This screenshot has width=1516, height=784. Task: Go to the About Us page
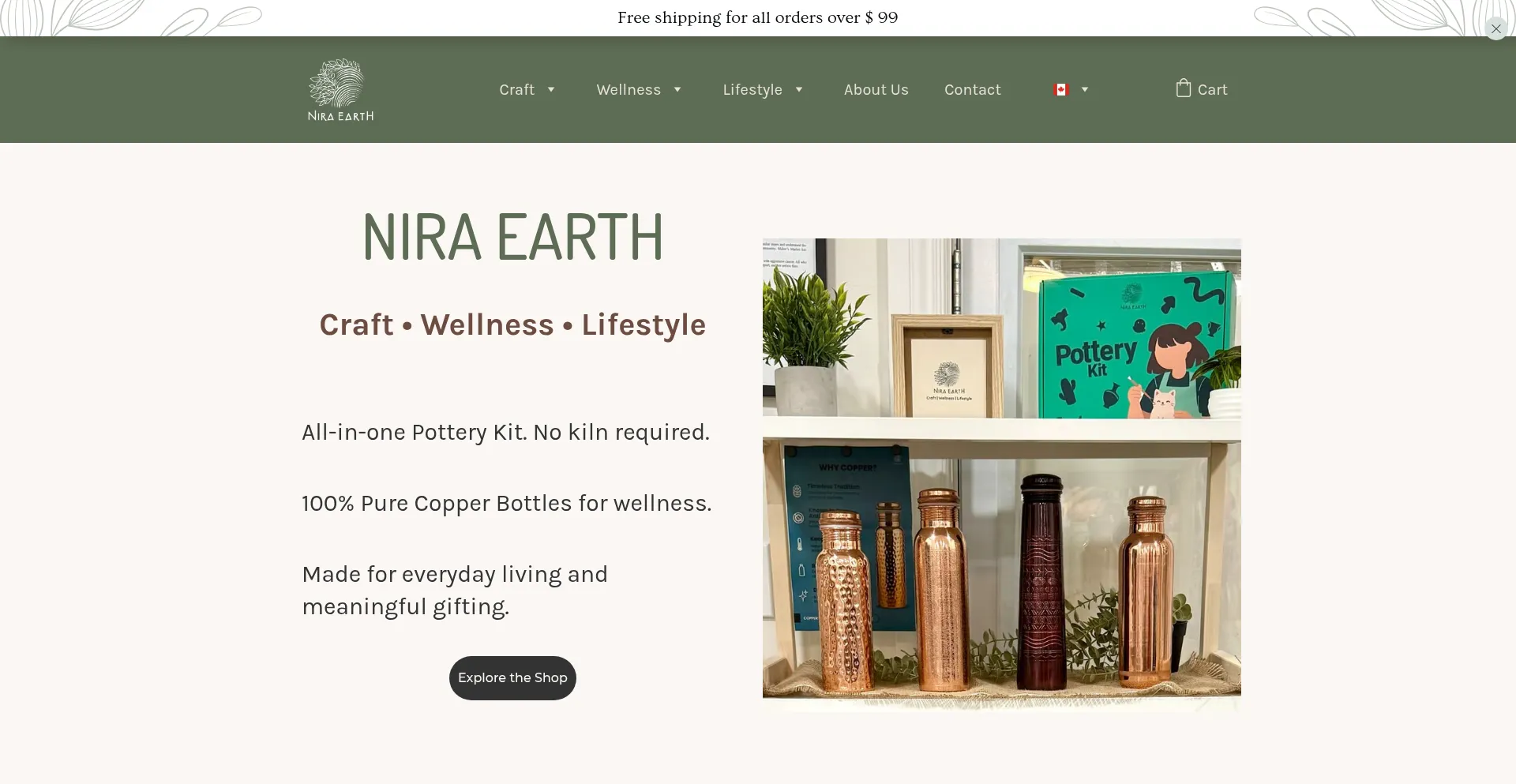(x=876, y=90)
